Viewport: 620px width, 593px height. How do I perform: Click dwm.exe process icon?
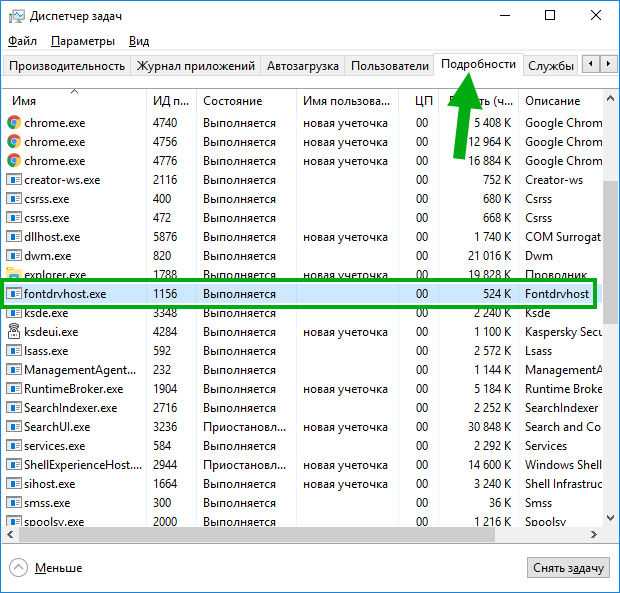point(14,256)
